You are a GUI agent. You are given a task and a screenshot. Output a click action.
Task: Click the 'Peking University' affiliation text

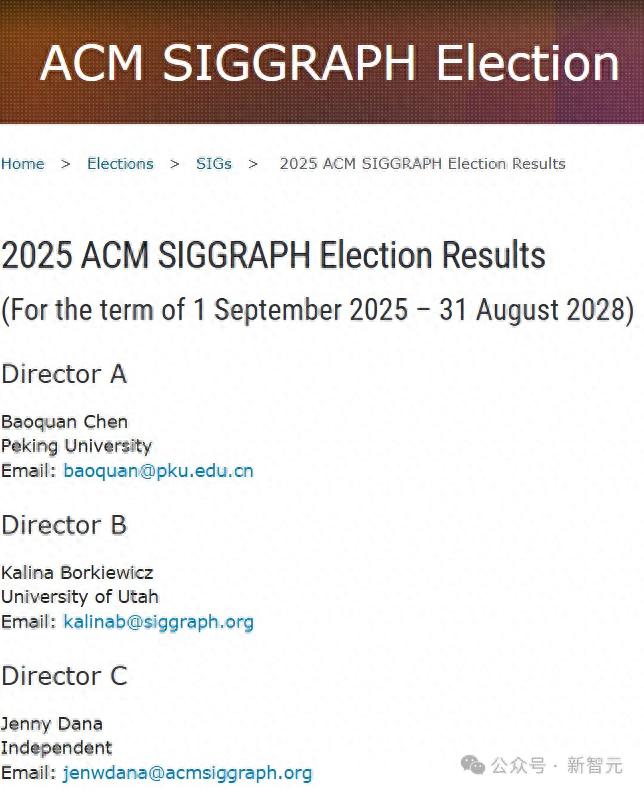click(x=76, y=446)
